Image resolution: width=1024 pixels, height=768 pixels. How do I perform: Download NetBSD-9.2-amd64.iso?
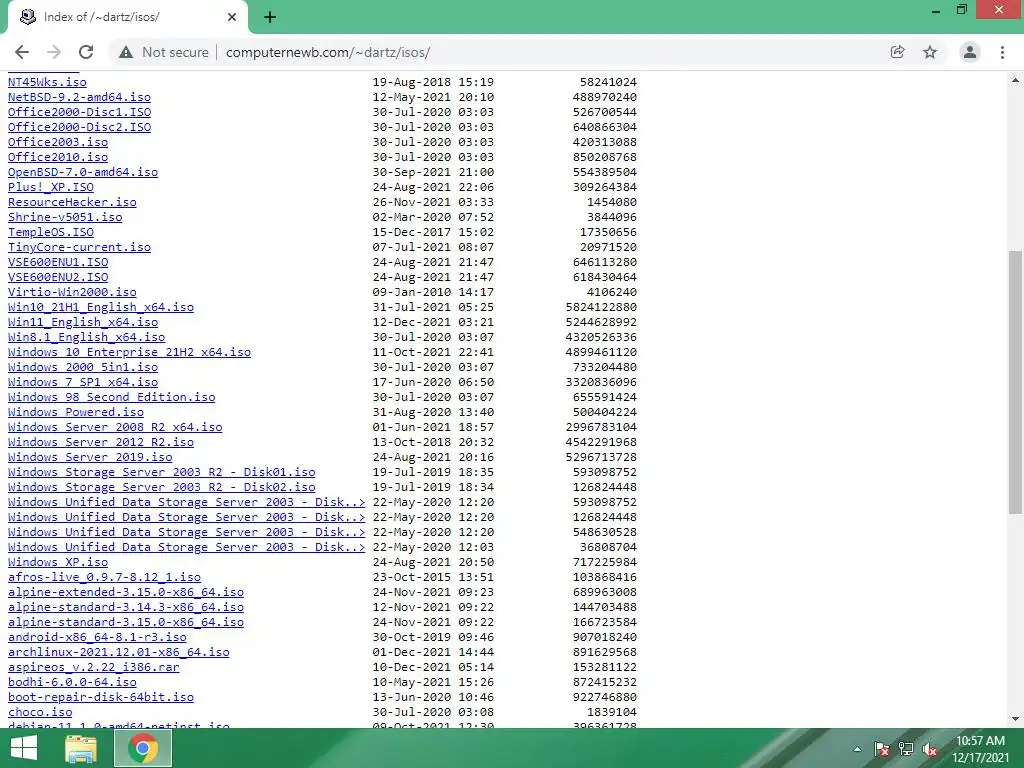coord(79,97)
